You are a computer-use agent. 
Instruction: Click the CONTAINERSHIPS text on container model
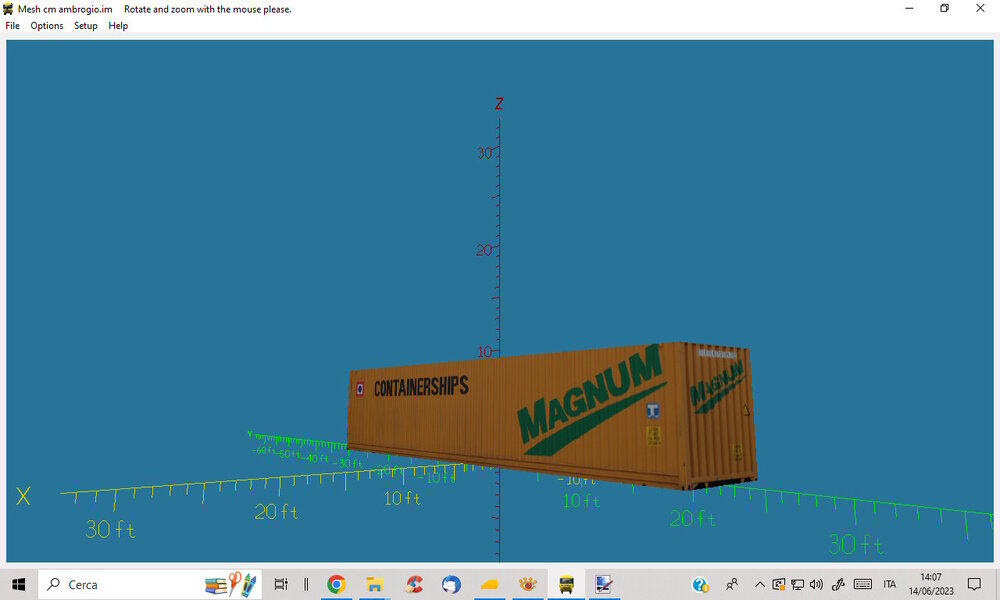pos(421,387)
